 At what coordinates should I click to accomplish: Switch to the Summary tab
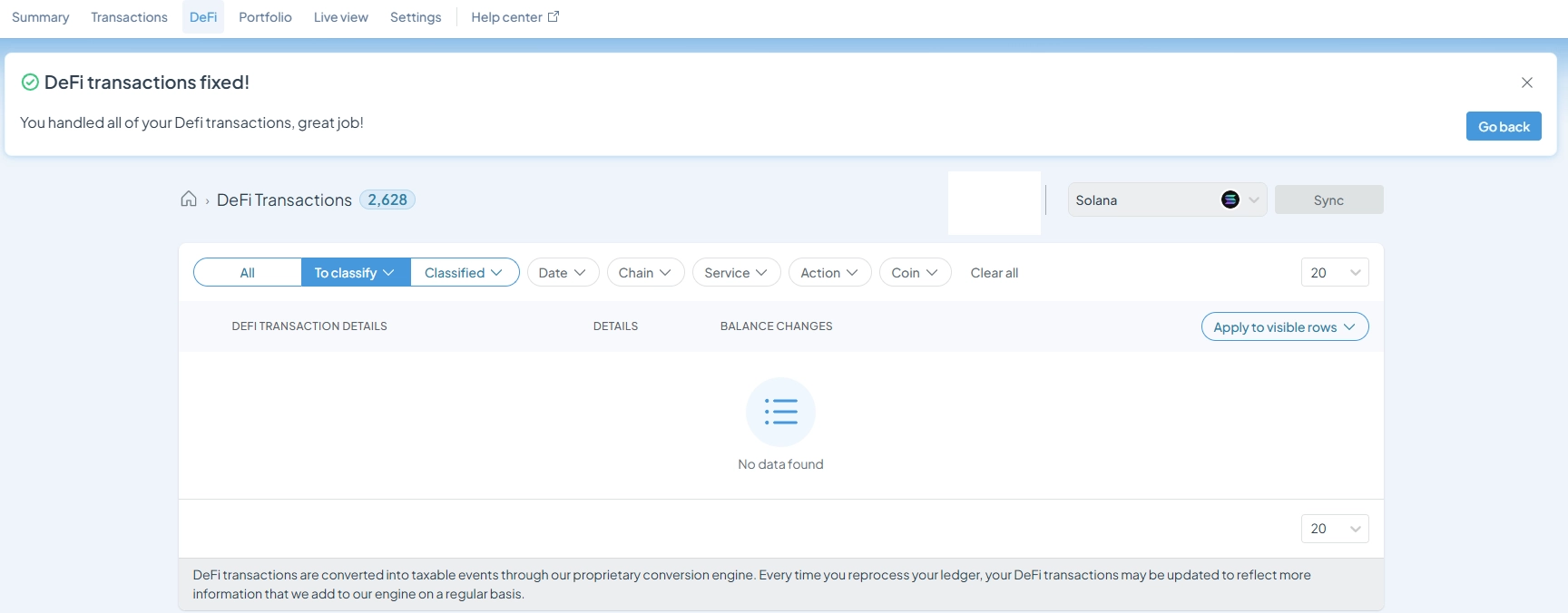click(x=40, y=17)
